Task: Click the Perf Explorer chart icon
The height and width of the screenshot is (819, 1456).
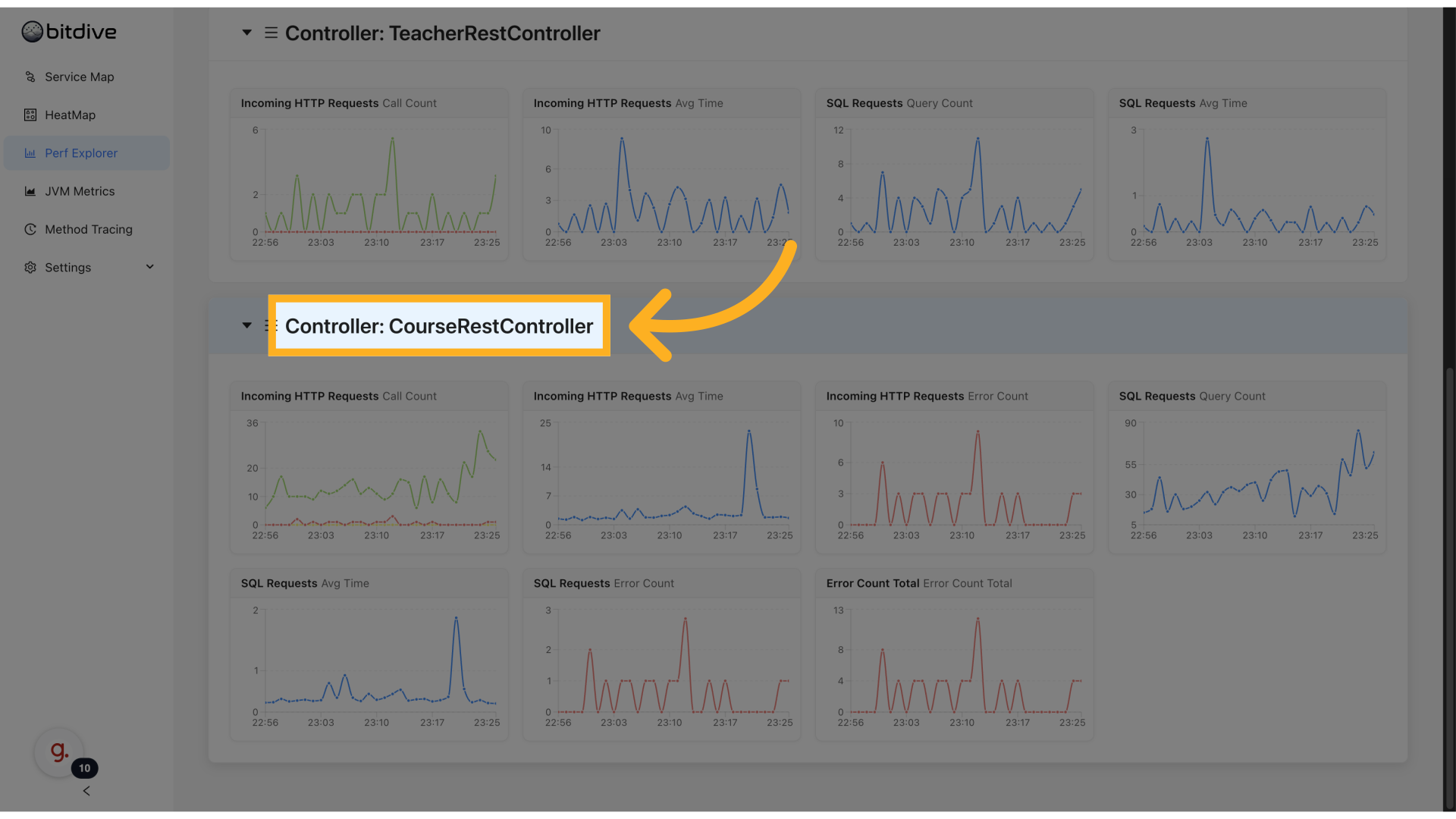Action: (30, 152)
